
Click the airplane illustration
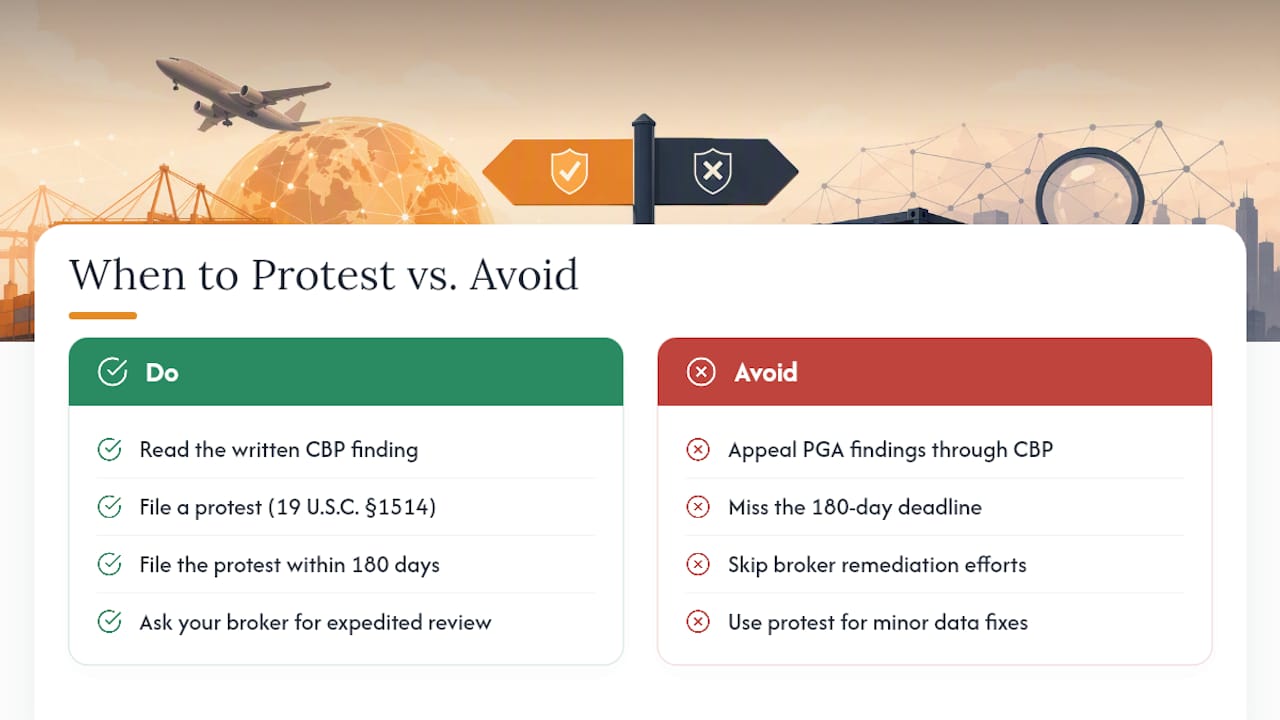coord(242,94)
